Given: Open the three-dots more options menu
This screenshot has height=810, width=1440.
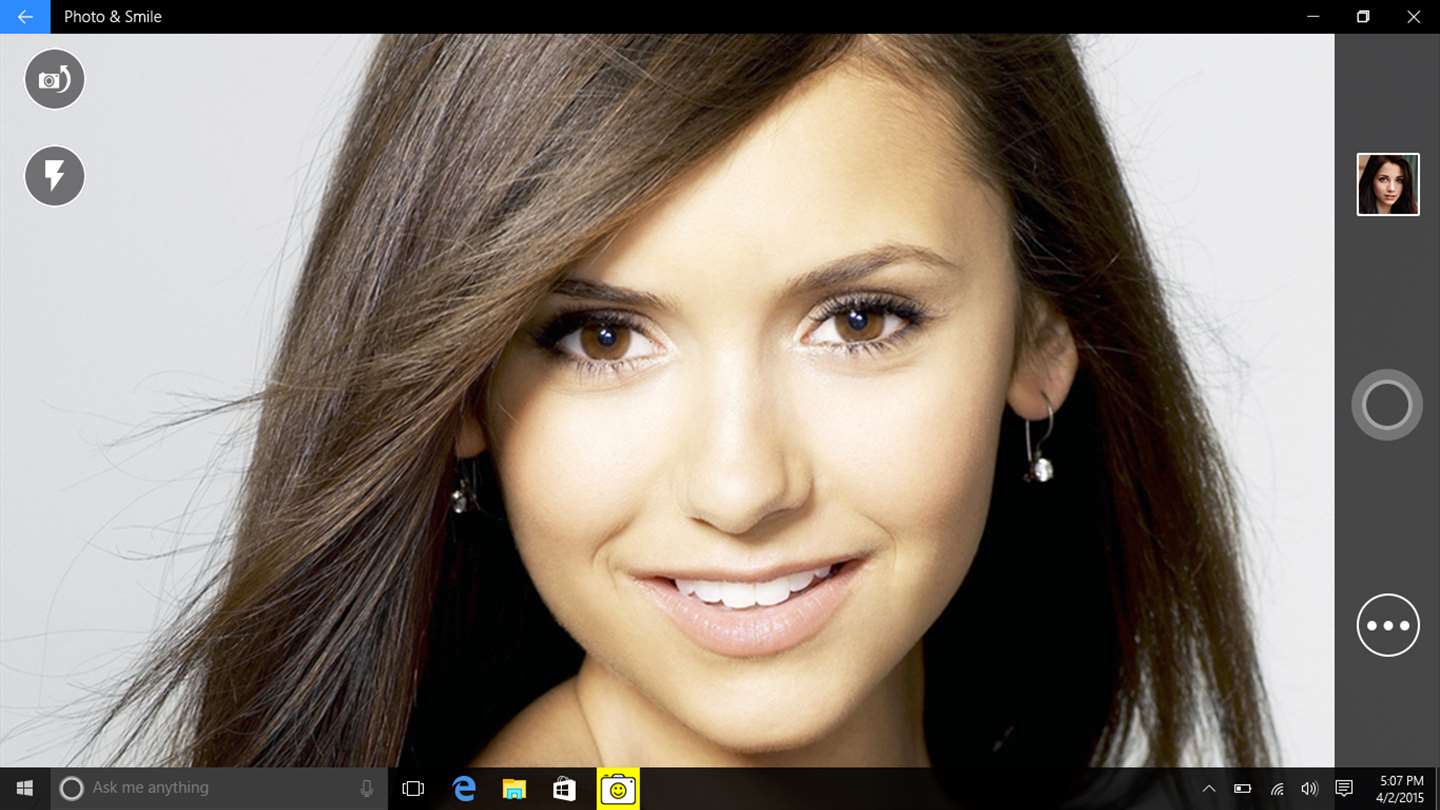Looking at the screenshot, I should (x=1388, y=625).
